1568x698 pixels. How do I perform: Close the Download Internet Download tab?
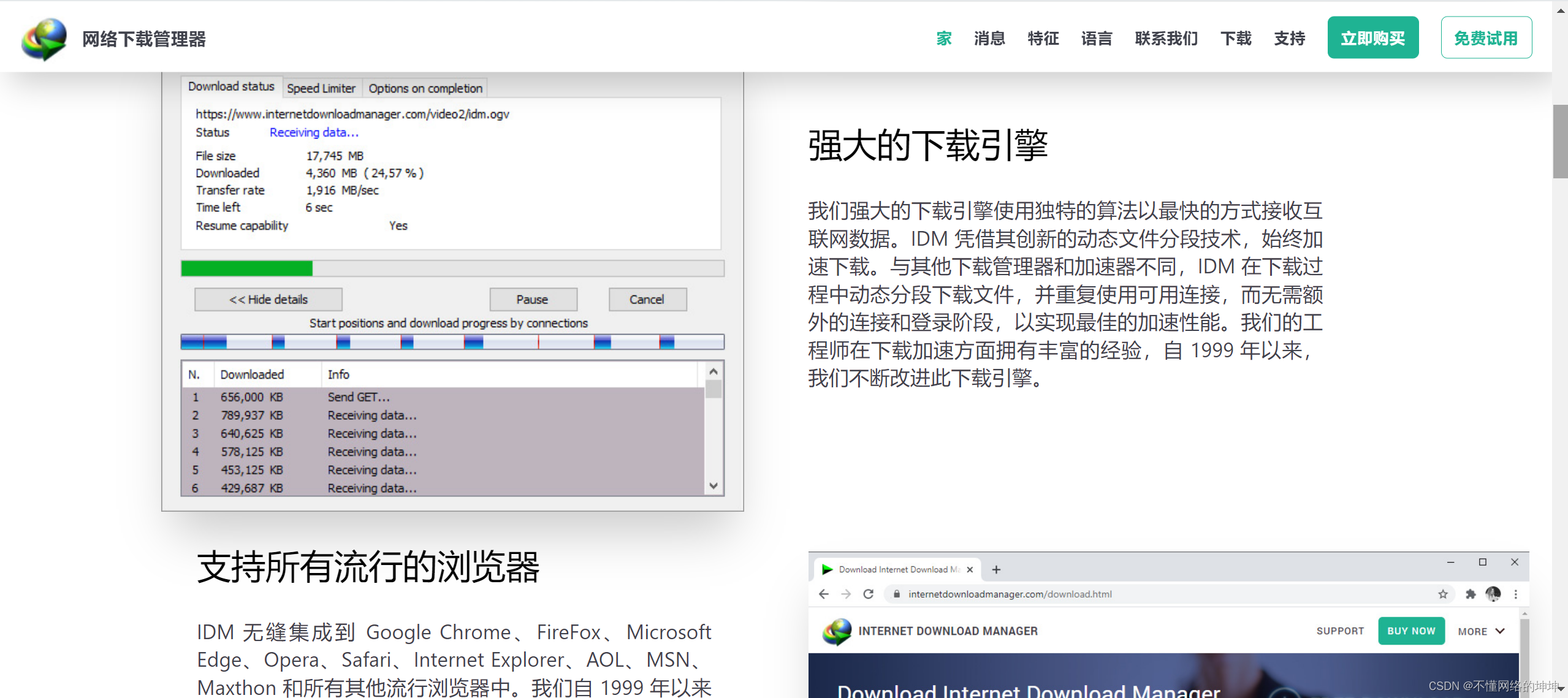coord(970,569)
